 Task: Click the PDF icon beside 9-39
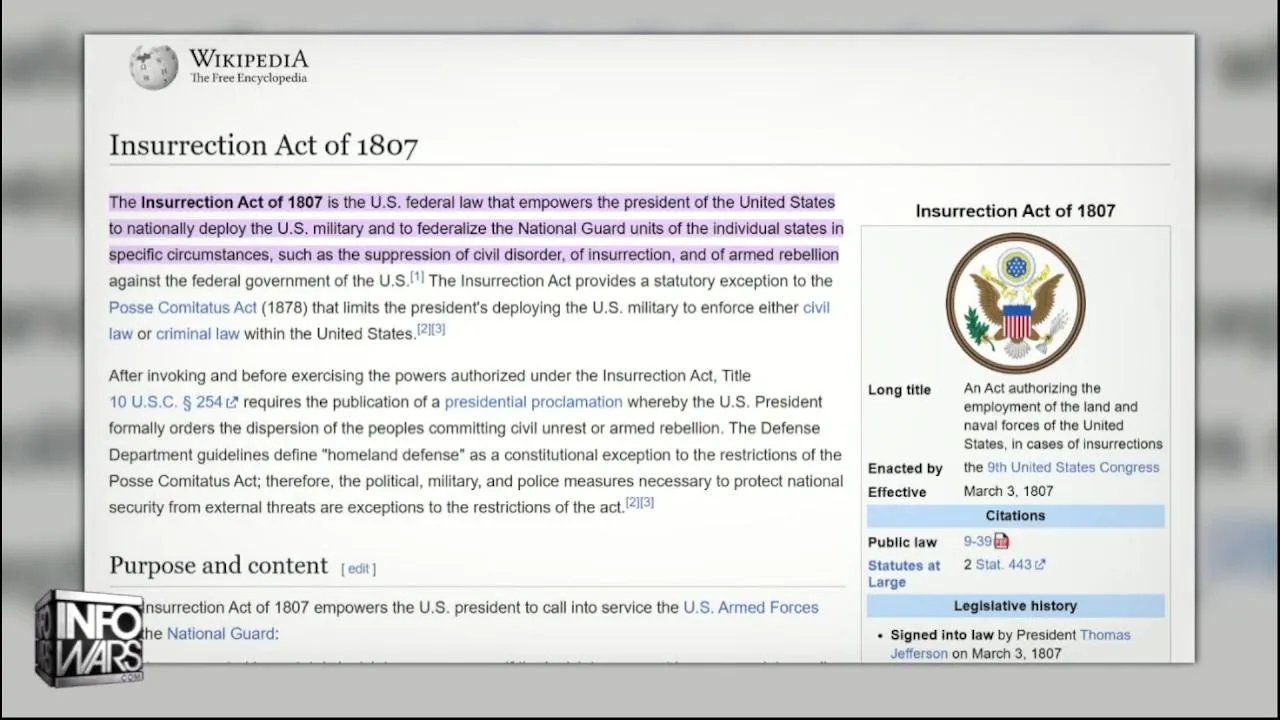1002,541
